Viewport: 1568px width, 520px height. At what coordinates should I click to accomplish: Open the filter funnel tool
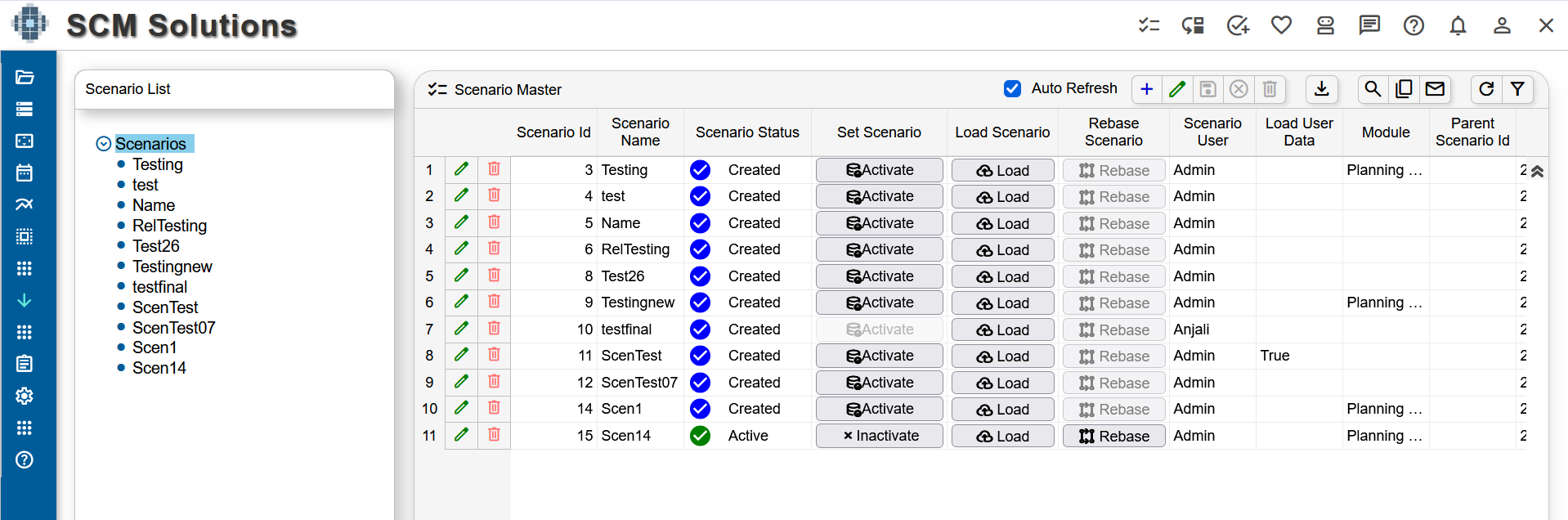coord(1517,89)
